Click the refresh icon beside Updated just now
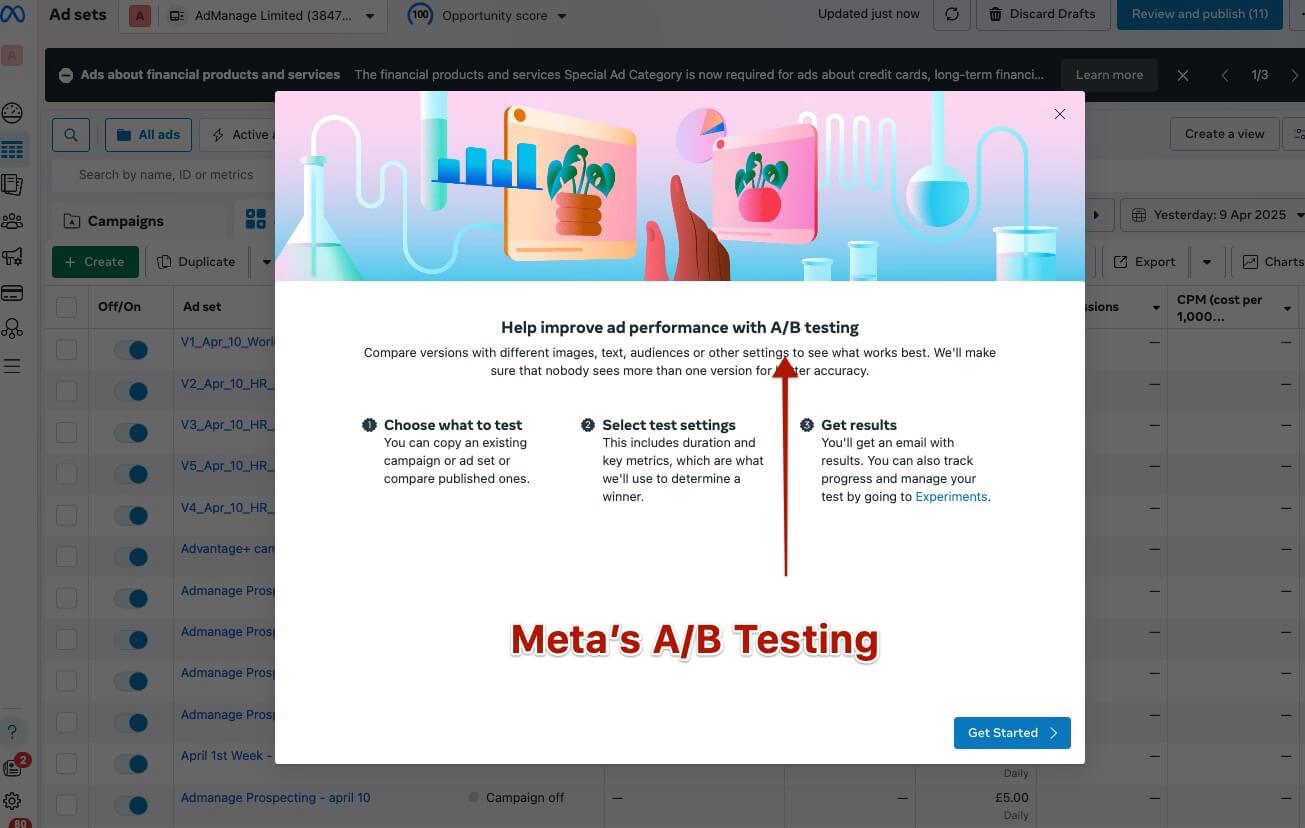The image size is (1305, 828). point(952,15)
